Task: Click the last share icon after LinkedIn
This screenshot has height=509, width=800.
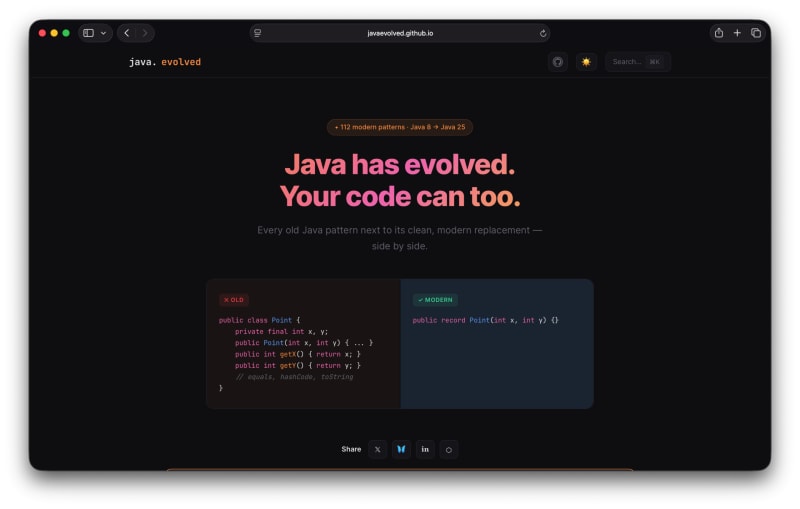Action: click(449, 449)
